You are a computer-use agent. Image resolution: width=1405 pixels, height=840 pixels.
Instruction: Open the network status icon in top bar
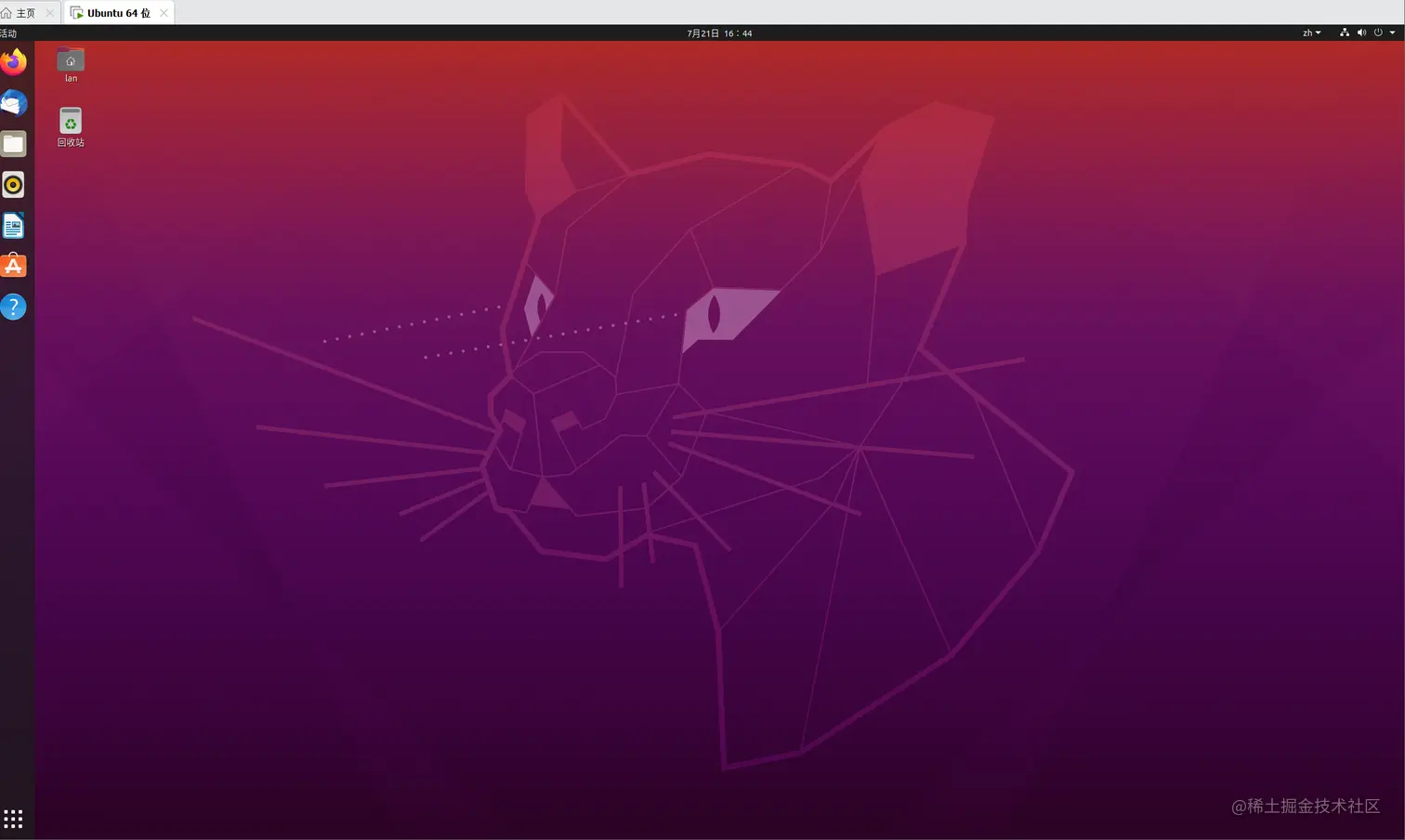tap(1344, 33)
